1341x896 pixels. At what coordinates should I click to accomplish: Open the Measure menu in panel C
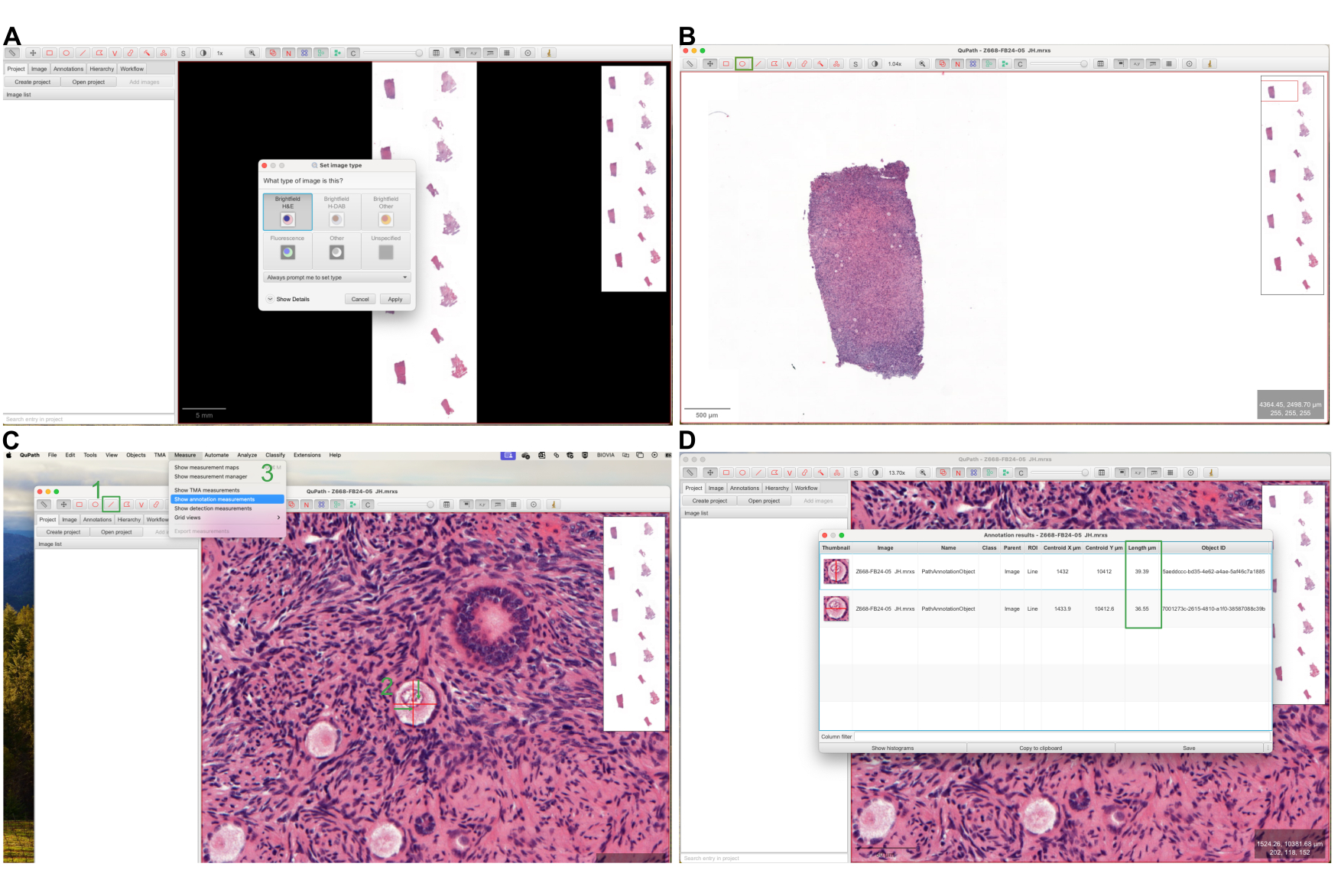[x=185, y=455]
